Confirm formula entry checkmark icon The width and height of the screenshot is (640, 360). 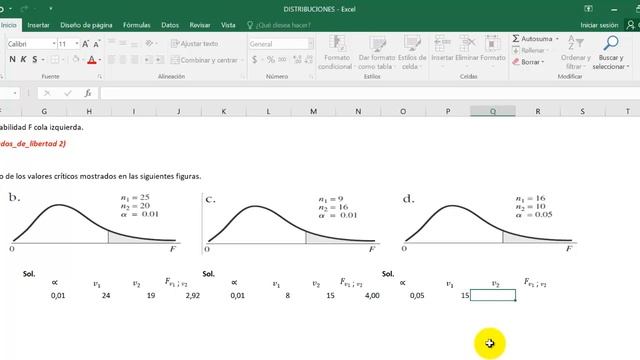pyautogui.click(x=67, y=93)
